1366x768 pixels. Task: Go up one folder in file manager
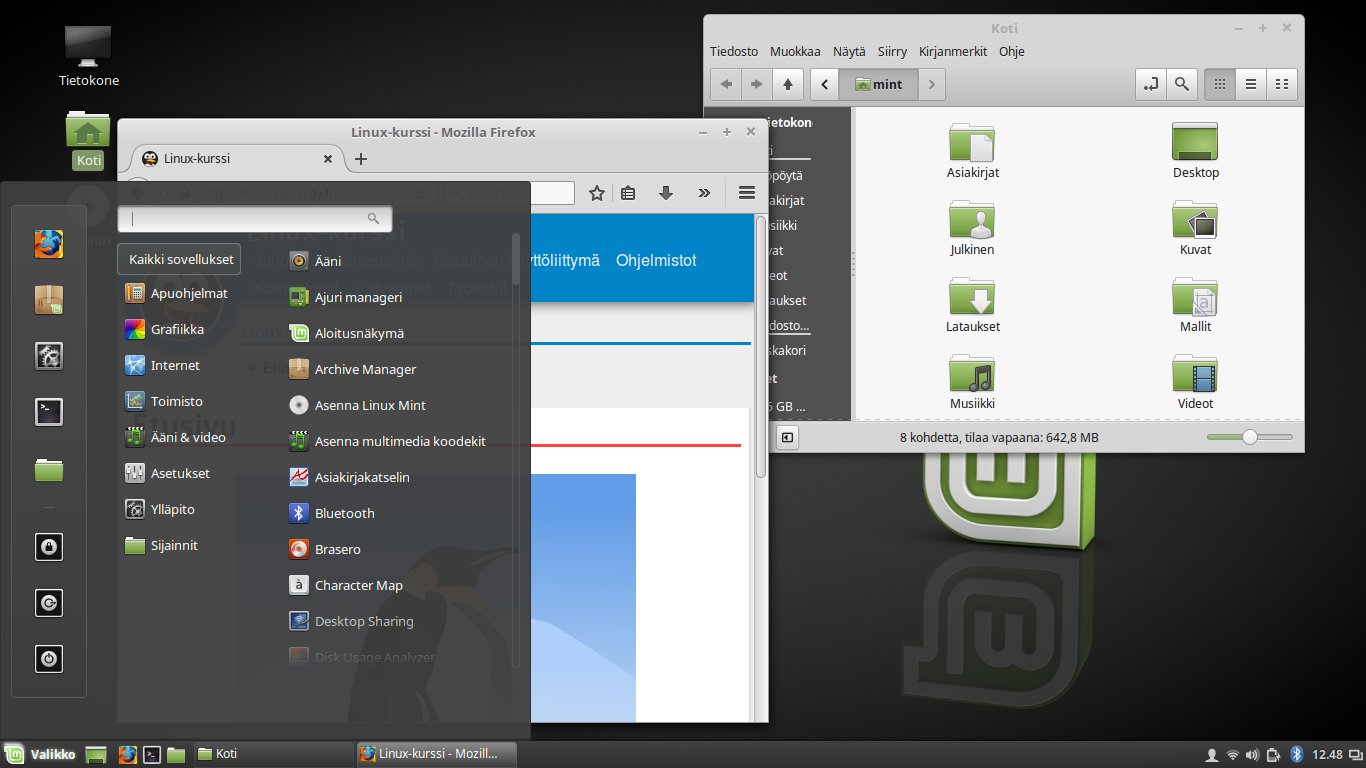click(x=788, y=85)
